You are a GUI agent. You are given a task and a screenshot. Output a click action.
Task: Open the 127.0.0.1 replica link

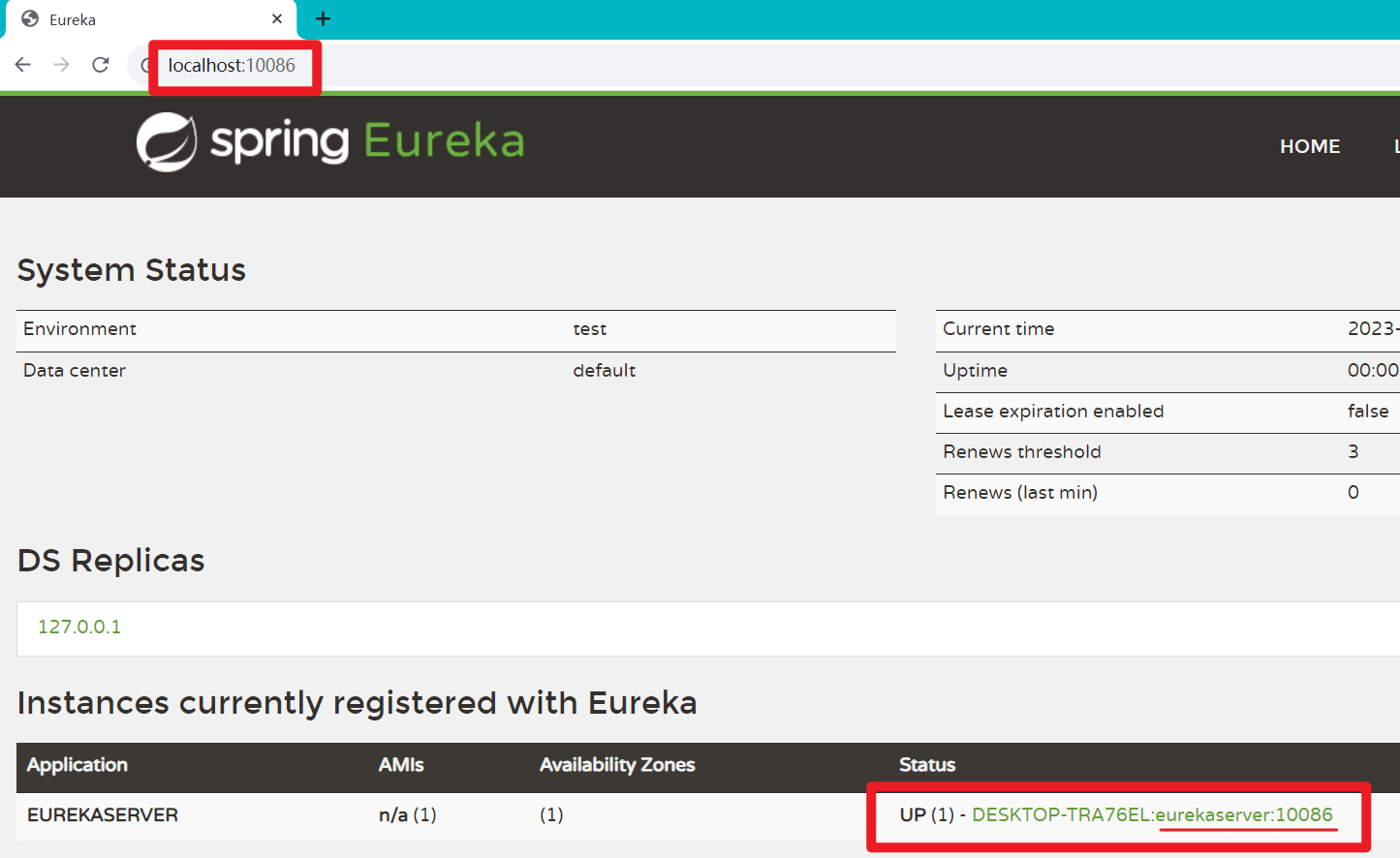click(79, 628)
